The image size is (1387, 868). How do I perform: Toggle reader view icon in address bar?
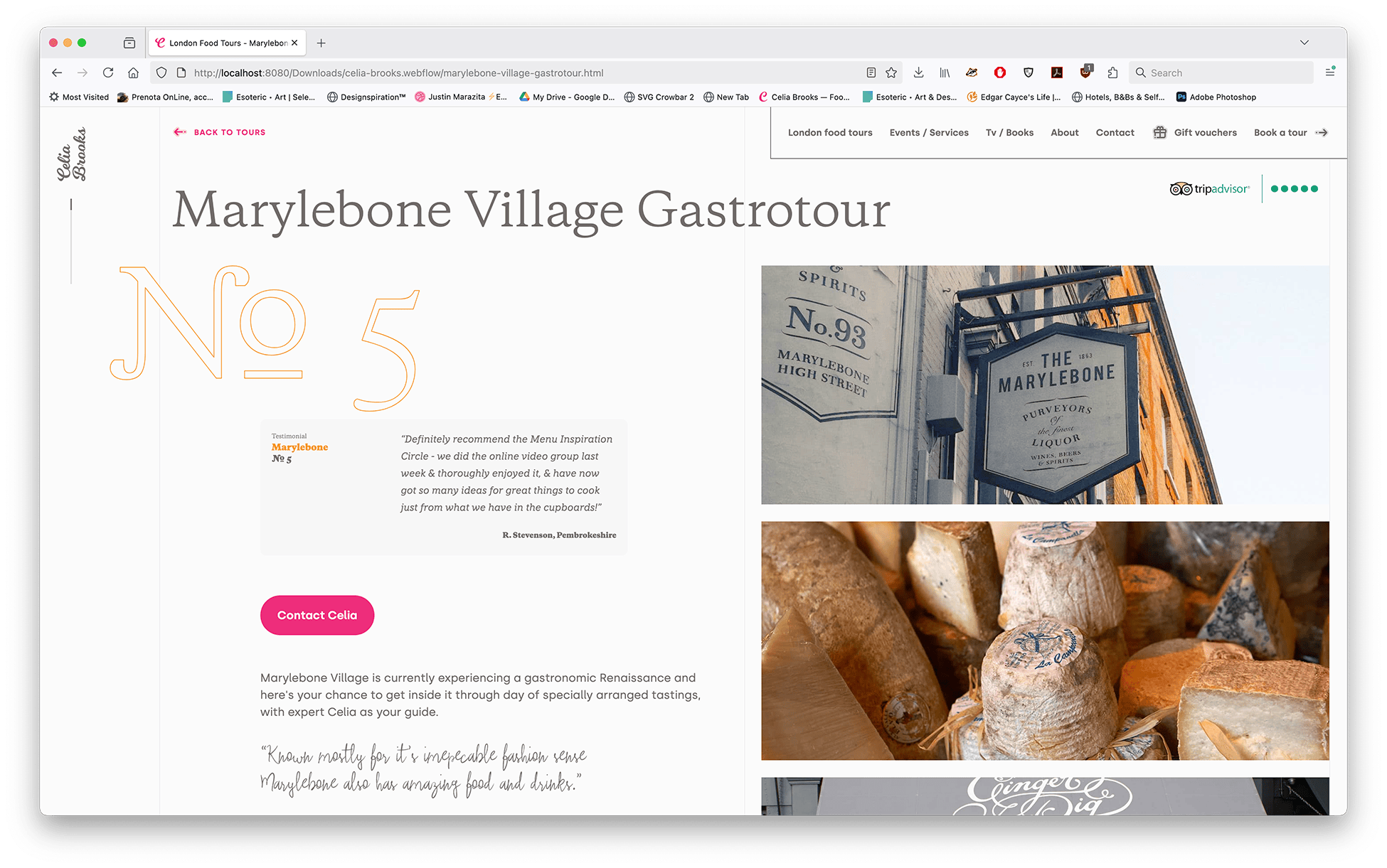(871, 73)
